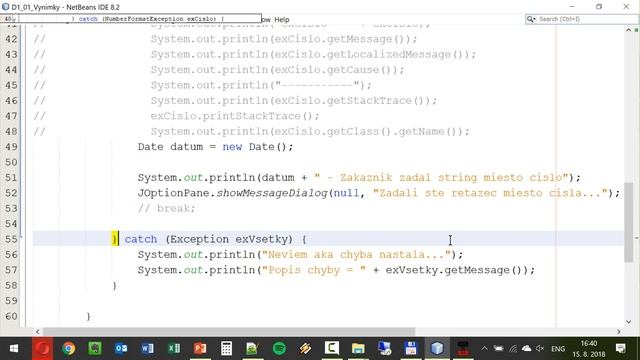This screenshot has height=360, width=640.
Task: Click the '// break;' comment line
Action: tap(166, 209)
